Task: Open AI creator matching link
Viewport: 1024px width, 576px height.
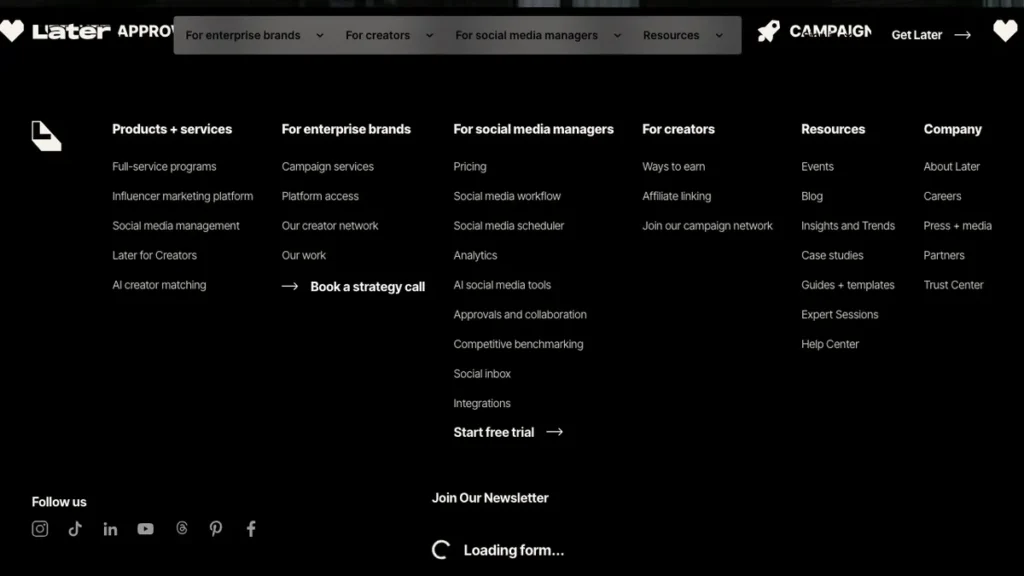Action: pyautogui.click(x=159, y=285)
